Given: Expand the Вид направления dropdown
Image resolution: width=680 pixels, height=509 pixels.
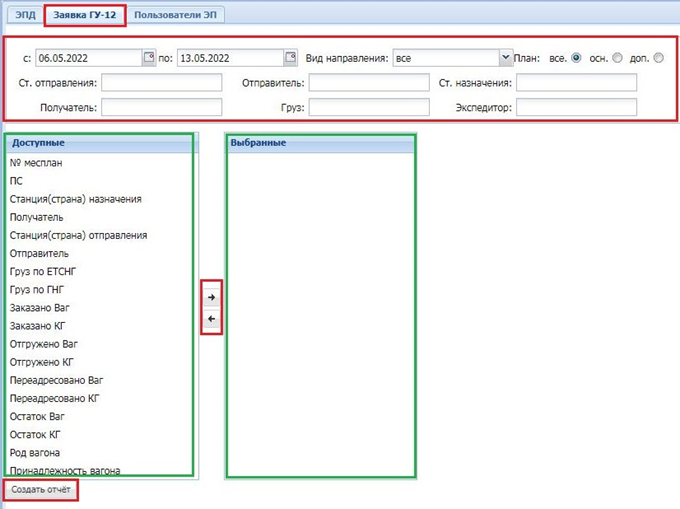Looking at the screenshot, I should pyautogui.click(x=505, y=58).
